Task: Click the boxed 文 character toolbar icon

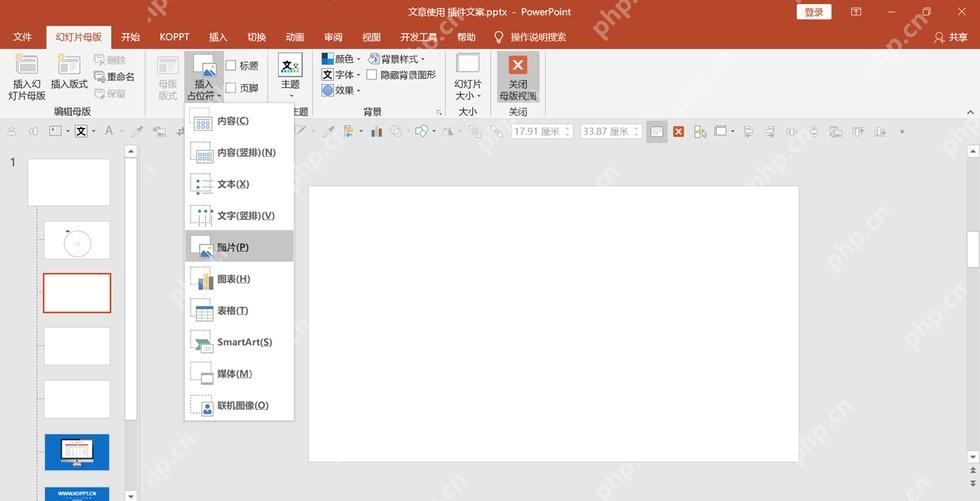Action: coord(81,132)
